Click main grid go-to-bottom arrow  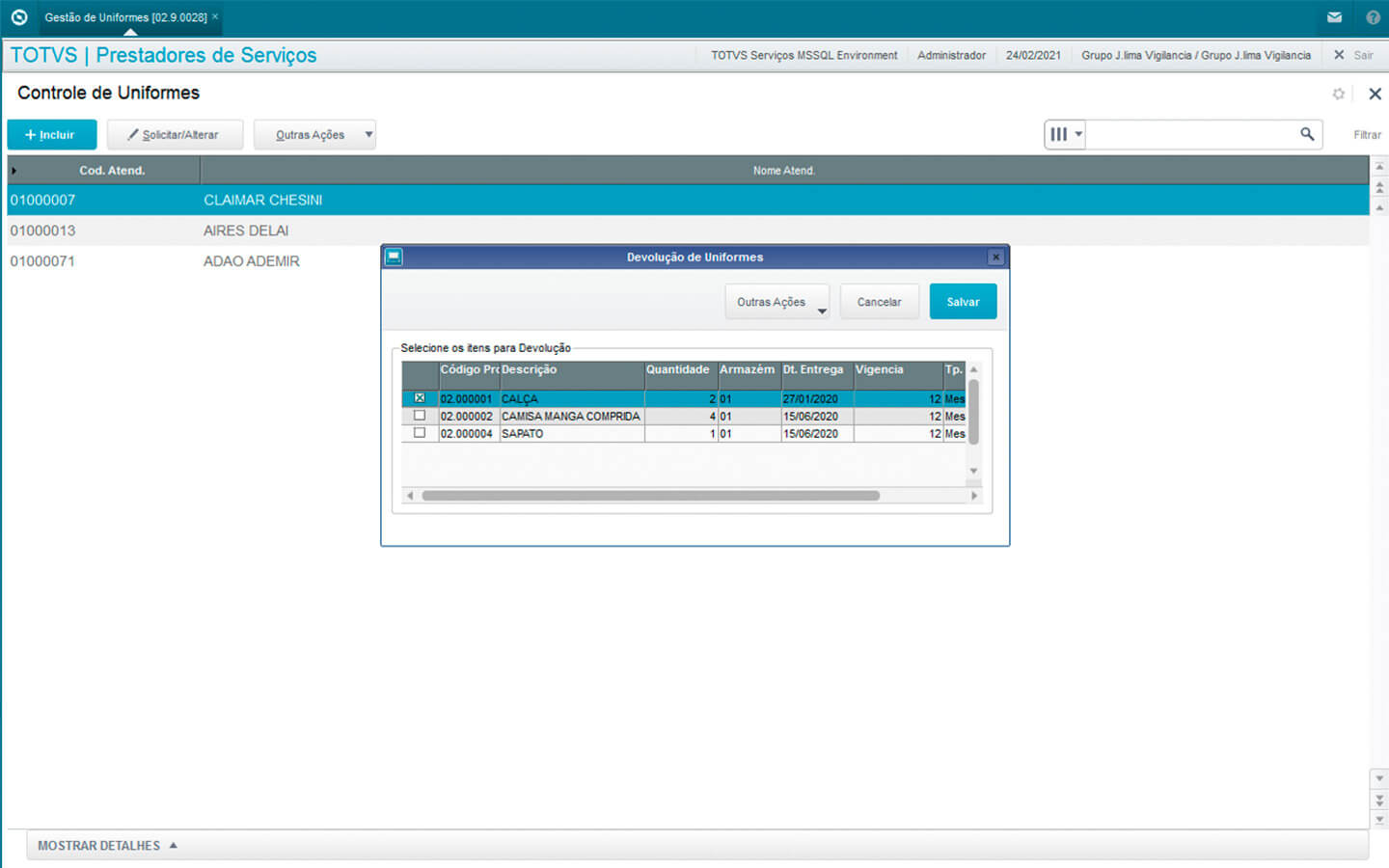click(1379, 820)
